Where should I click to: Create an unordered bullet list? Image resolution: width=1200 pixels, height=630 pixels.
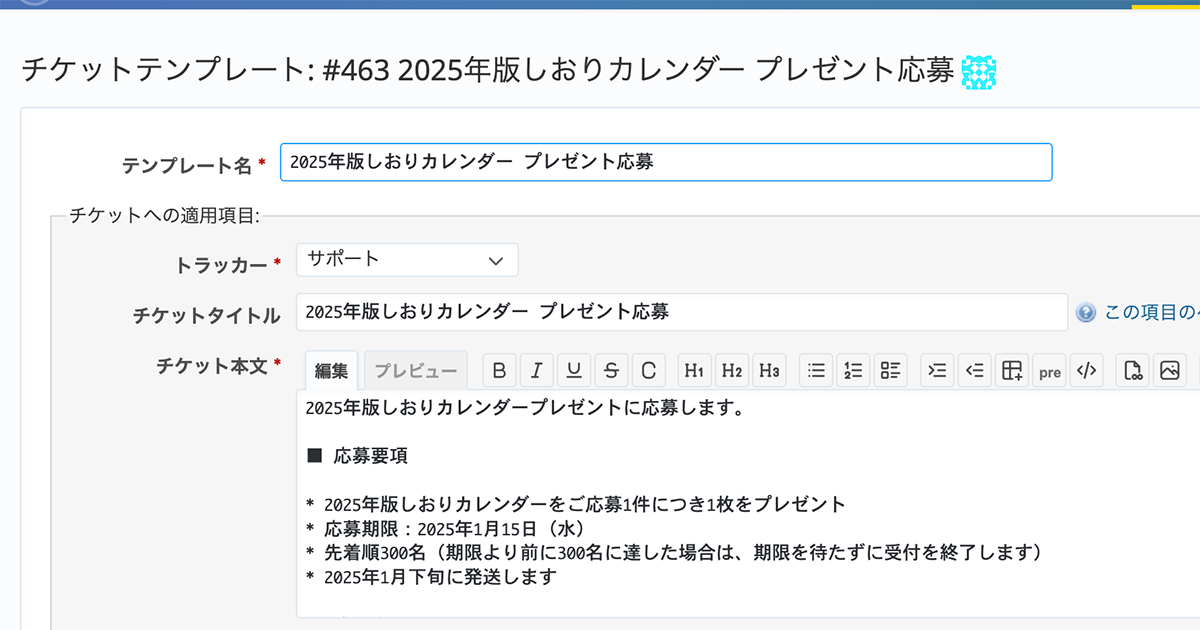816,370
